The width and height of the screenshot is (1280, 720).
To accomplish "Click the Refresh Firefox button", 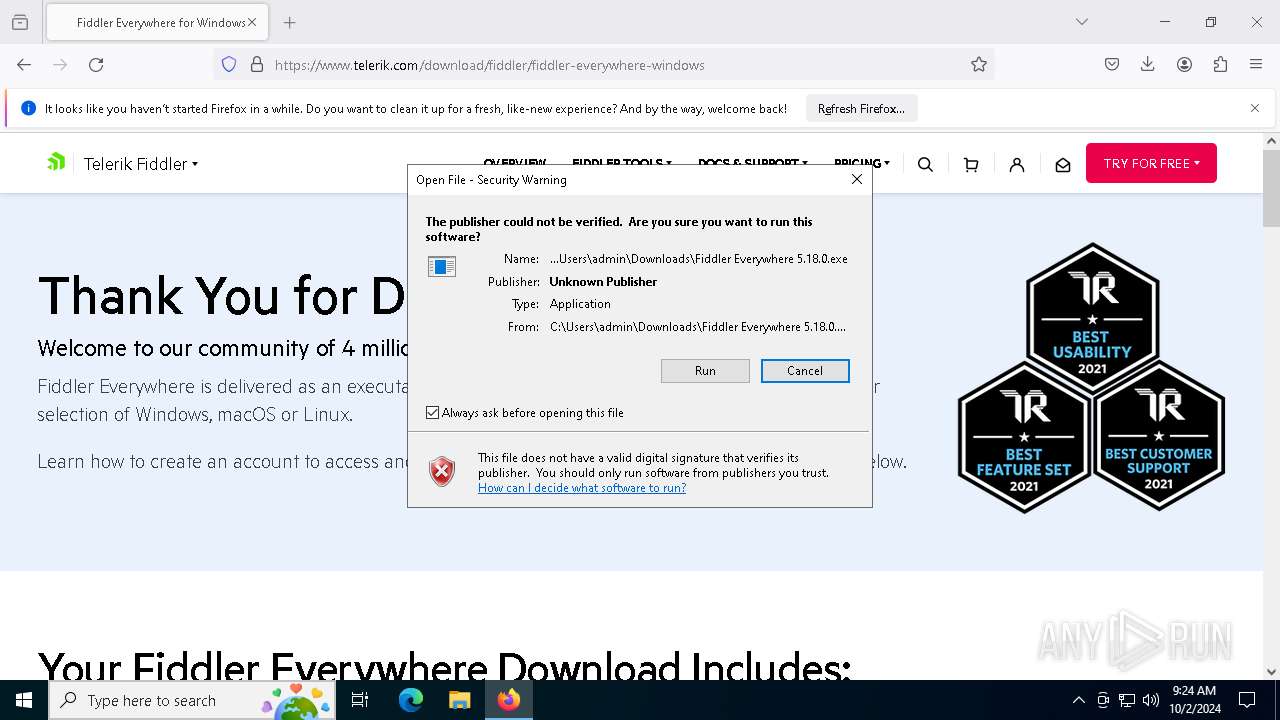I will coord(861,108).
